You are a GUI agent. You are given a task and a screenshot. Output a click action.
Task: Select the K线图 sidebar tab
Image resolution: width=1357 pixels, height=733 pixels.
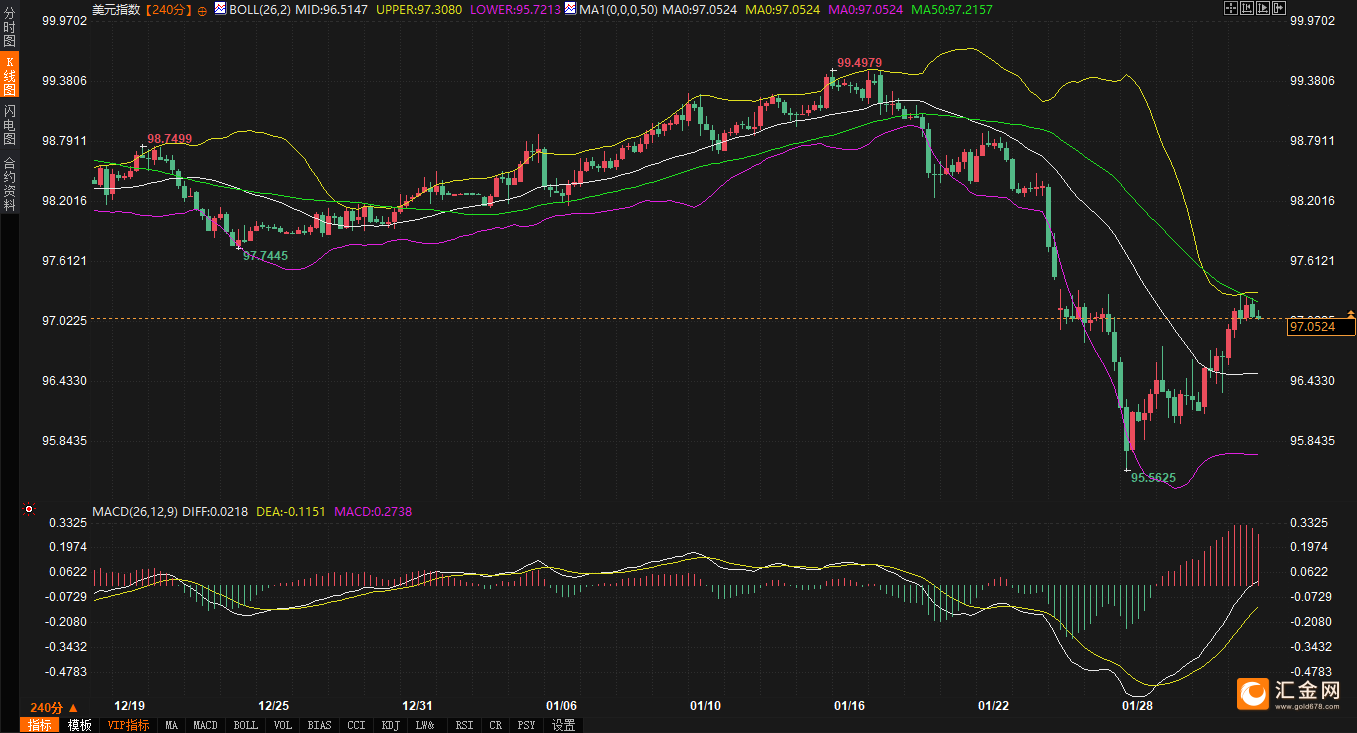(10, 77)
